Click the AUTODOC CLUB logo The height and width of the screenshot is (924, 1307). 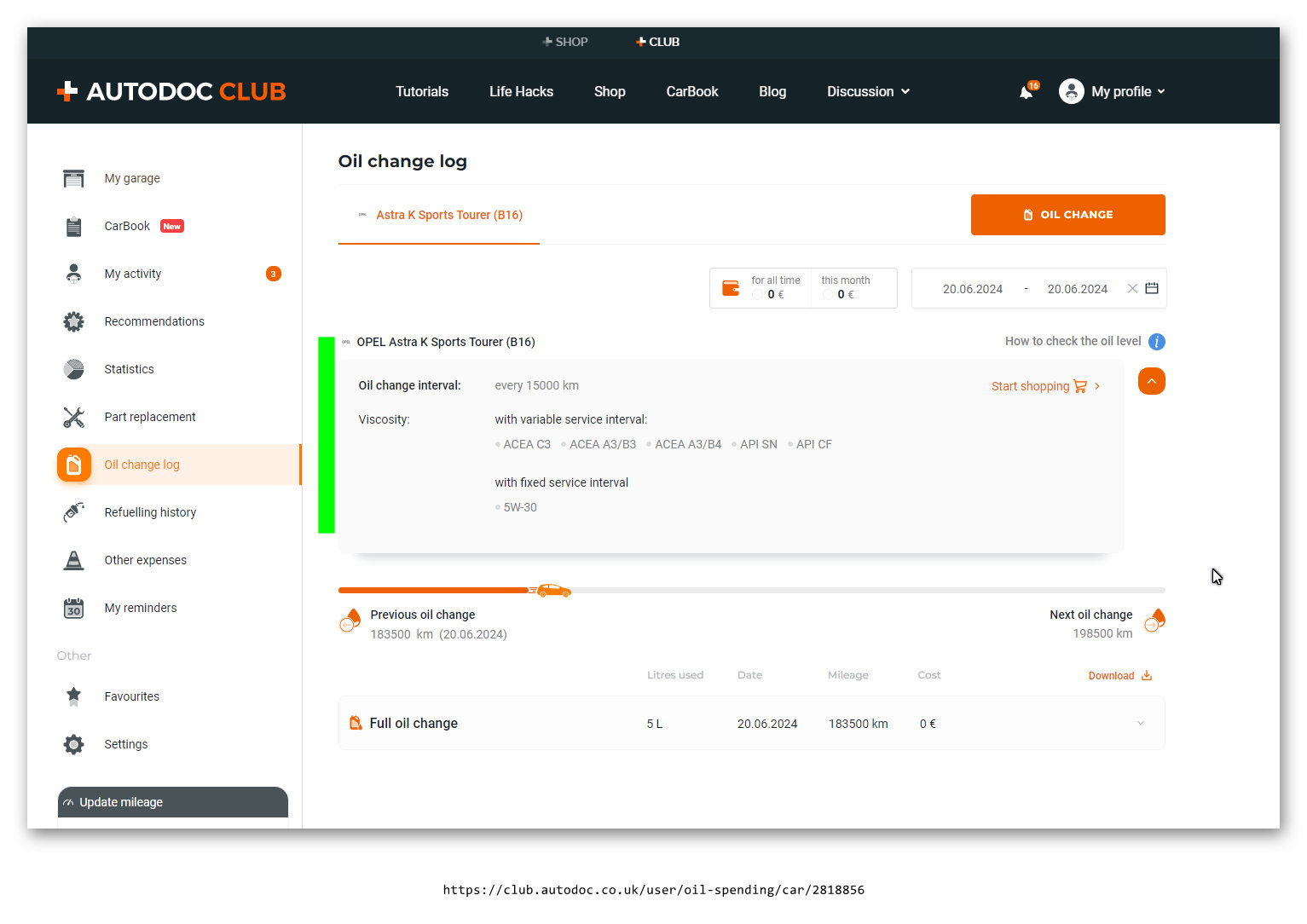[x=171, y=91]
